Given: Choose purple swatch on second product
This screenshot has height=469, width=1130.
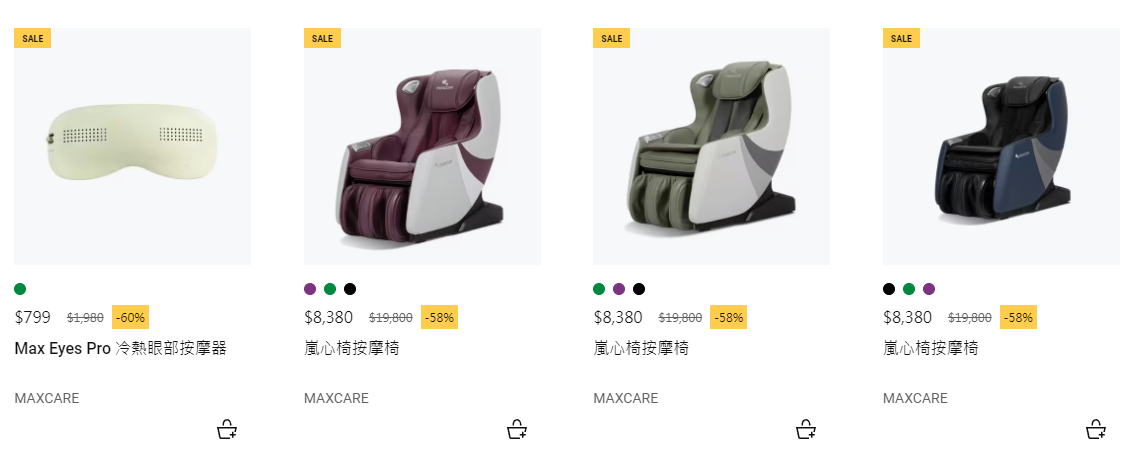Looking at the screenshot, I should pyautogui.click(x=310, y=289).
